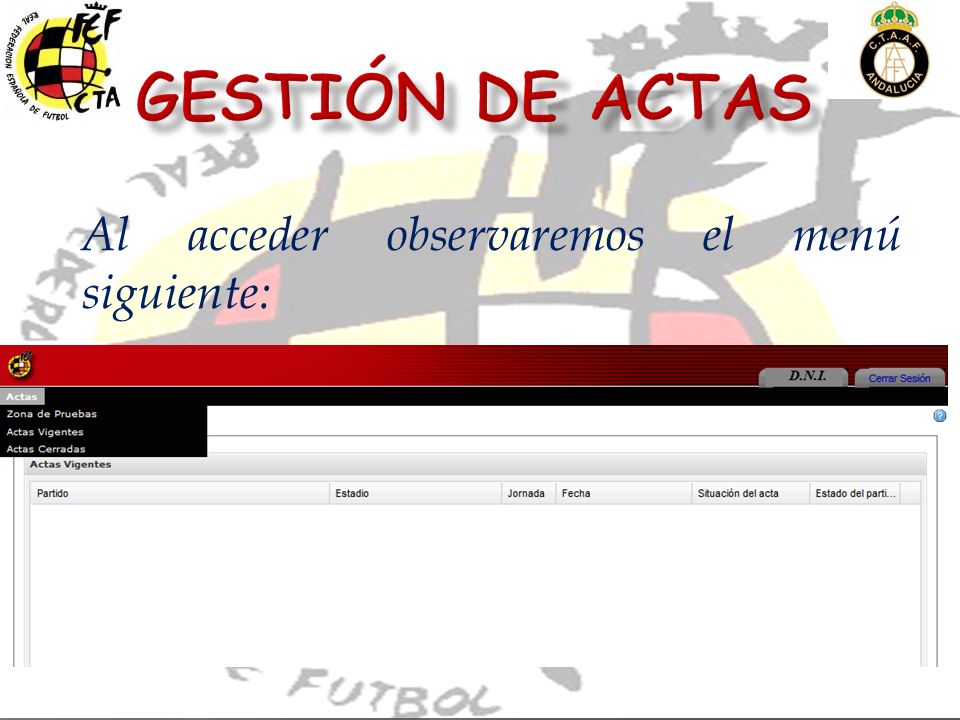This screenshot has height=720, width=960.
Task: Choose Actas Vigentes from the menu
Action: click(45, 432)
